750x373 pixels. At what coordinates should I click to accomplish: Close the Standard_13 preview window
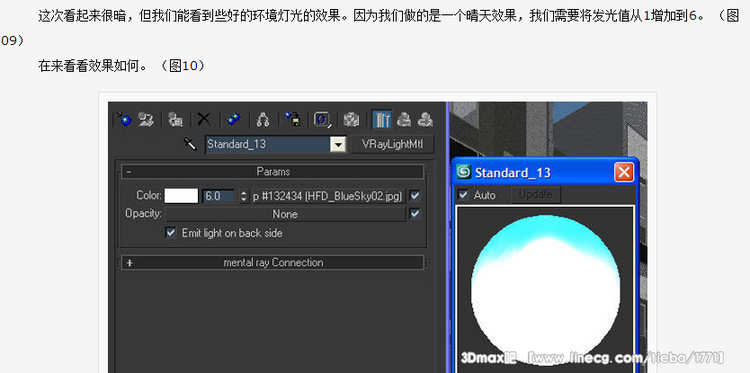624,172
